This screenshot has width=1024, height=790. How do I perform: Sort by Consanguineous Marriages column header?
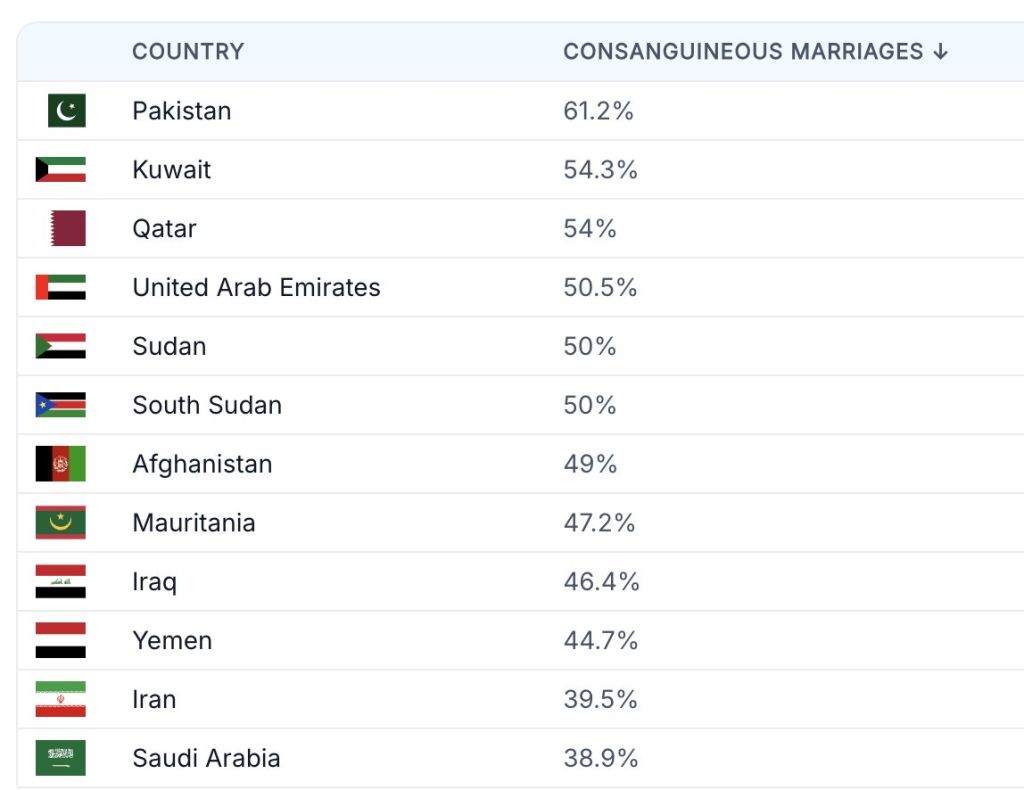[x=743, y=52]
